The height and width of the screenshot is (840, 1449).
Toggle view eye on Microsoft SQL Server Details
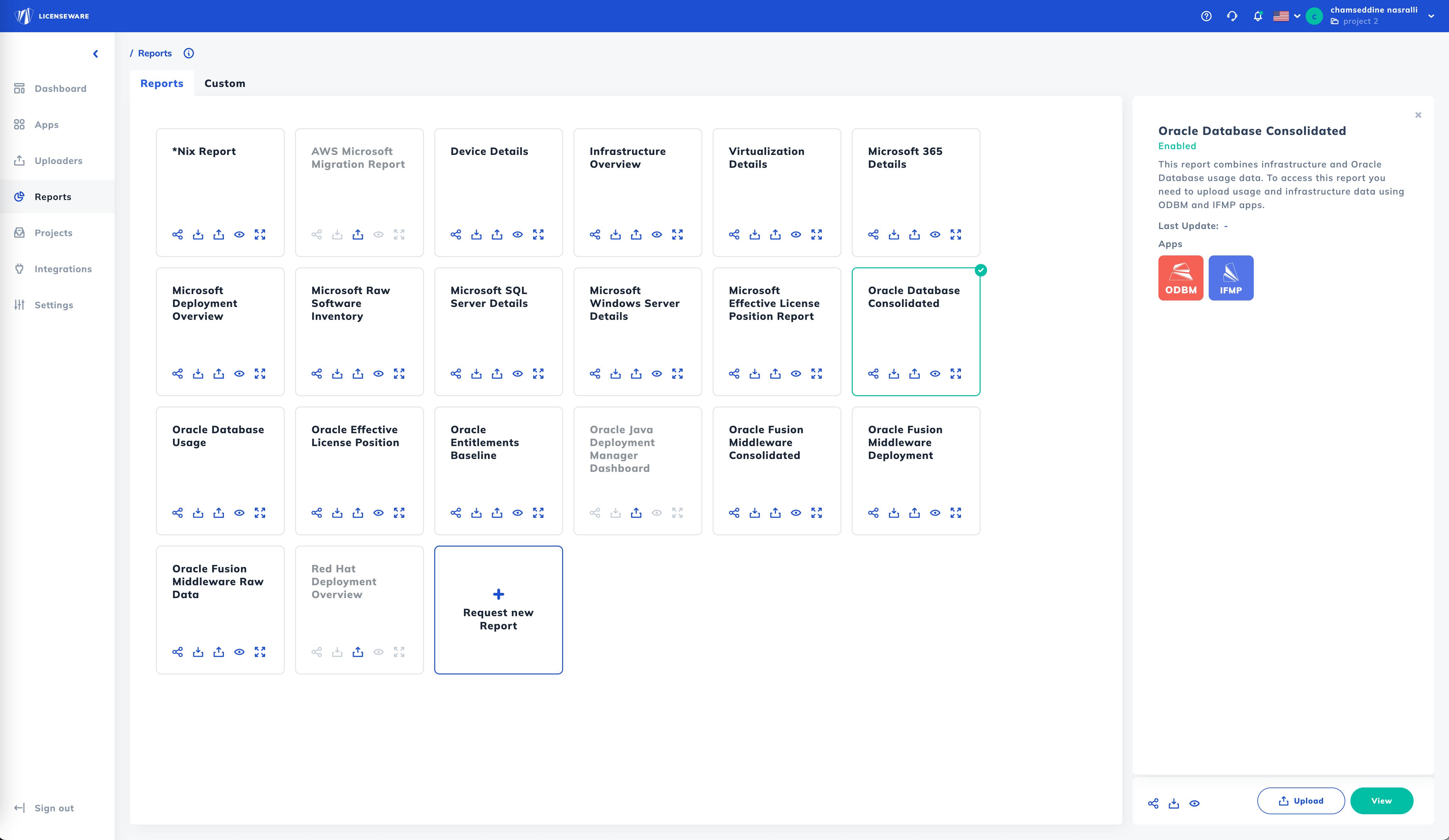coord(517,374)
